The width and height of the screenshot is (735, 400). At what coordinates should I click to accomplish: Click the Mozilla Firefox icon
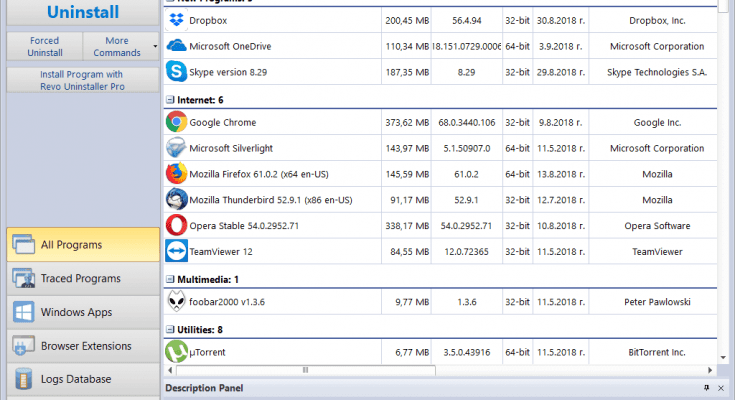[x=177, y=174]
